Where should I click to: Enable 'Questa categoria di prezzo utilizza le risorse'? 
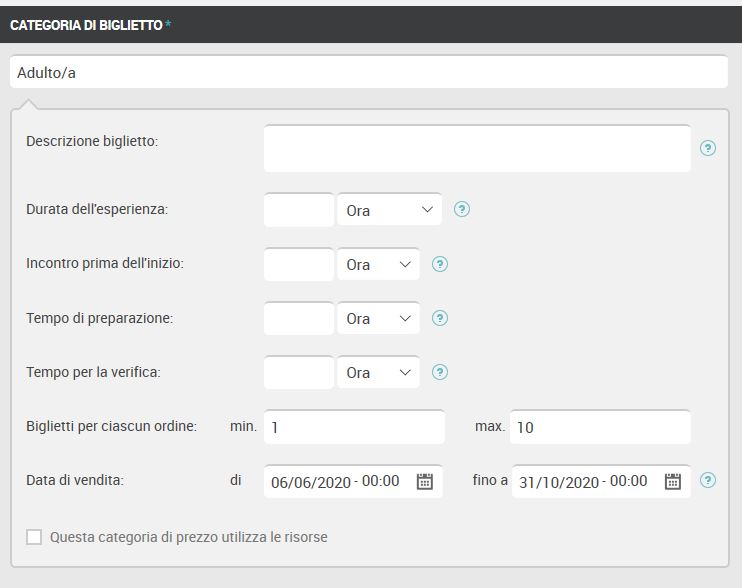point(34,537)
